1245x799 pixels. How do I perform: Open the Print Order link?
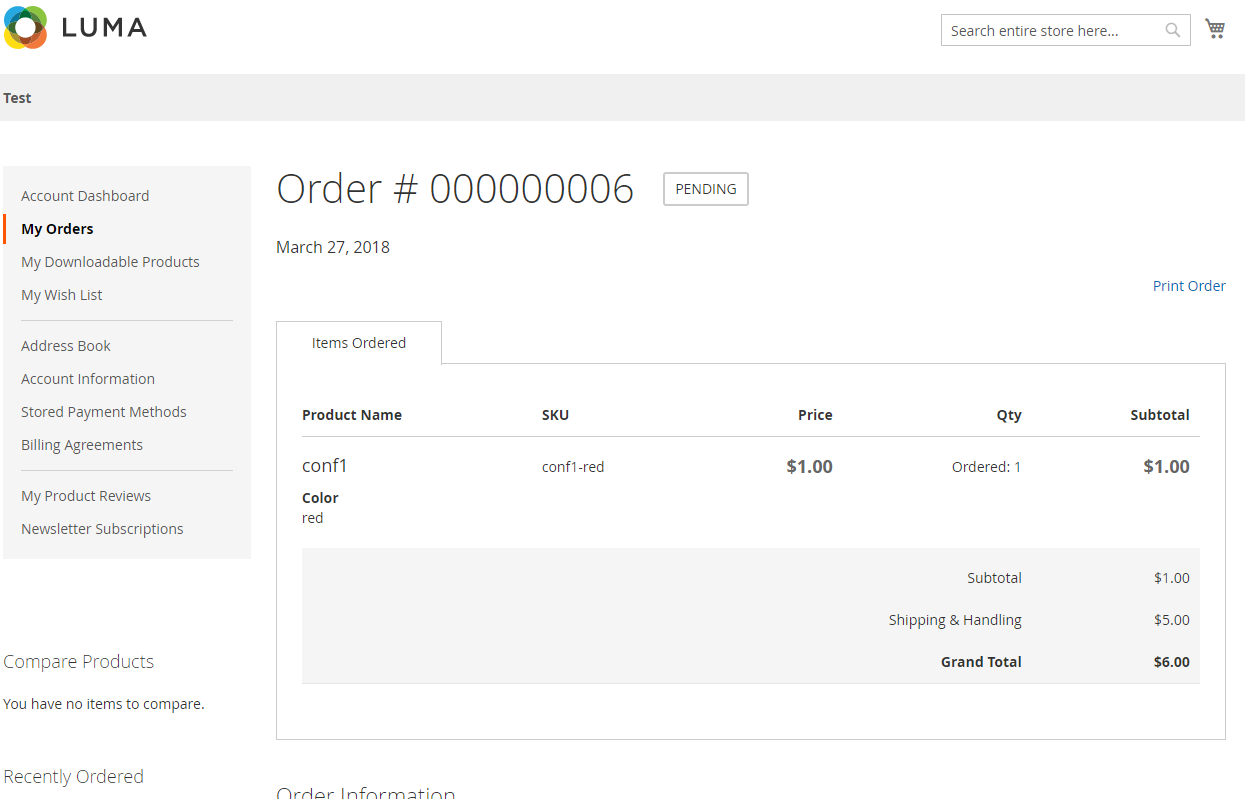click(x=1189, y=286)
